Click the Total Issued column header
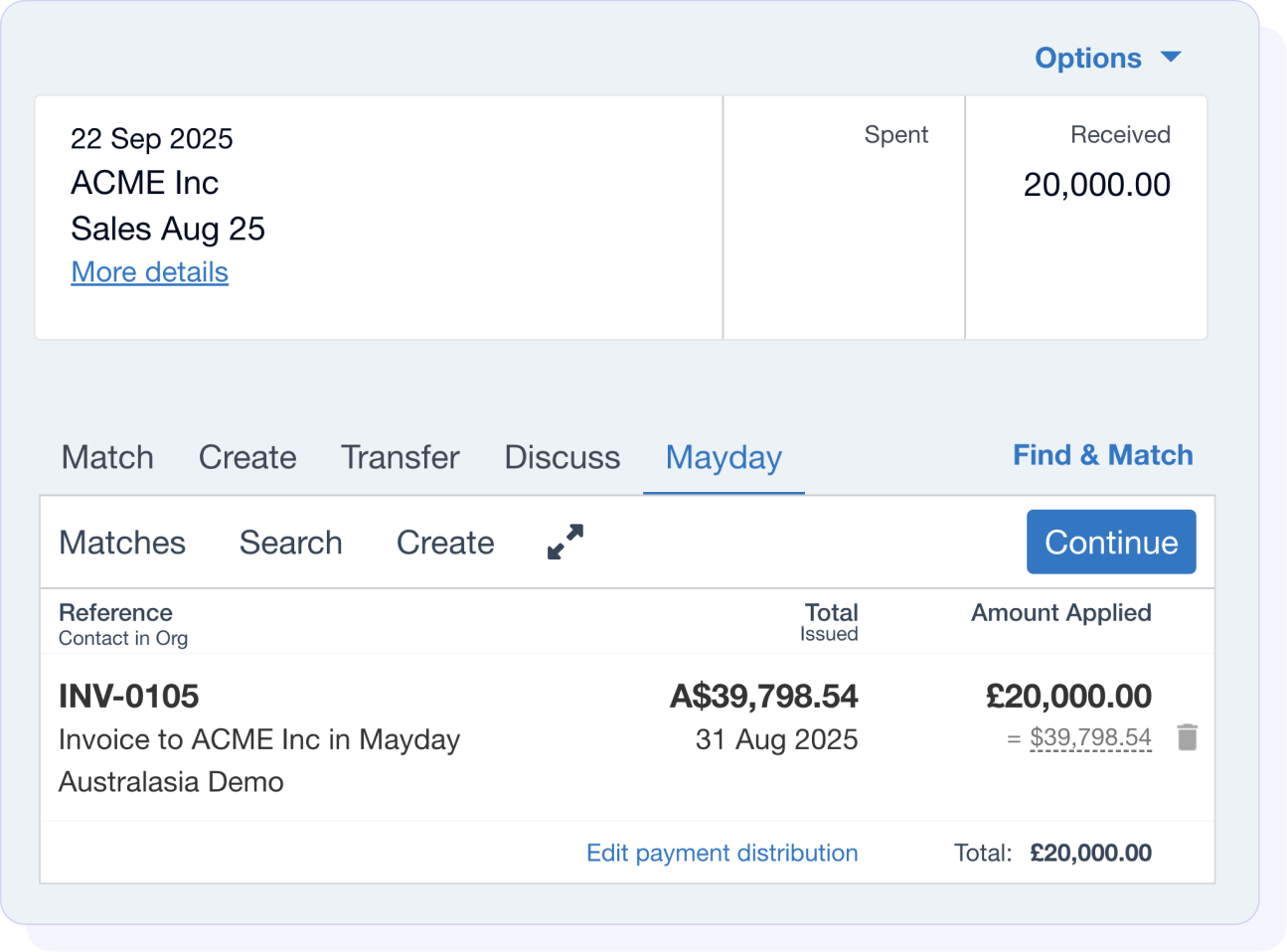Image resolution: width=1287 pixels, height=952 pixels. coord(830,622)
